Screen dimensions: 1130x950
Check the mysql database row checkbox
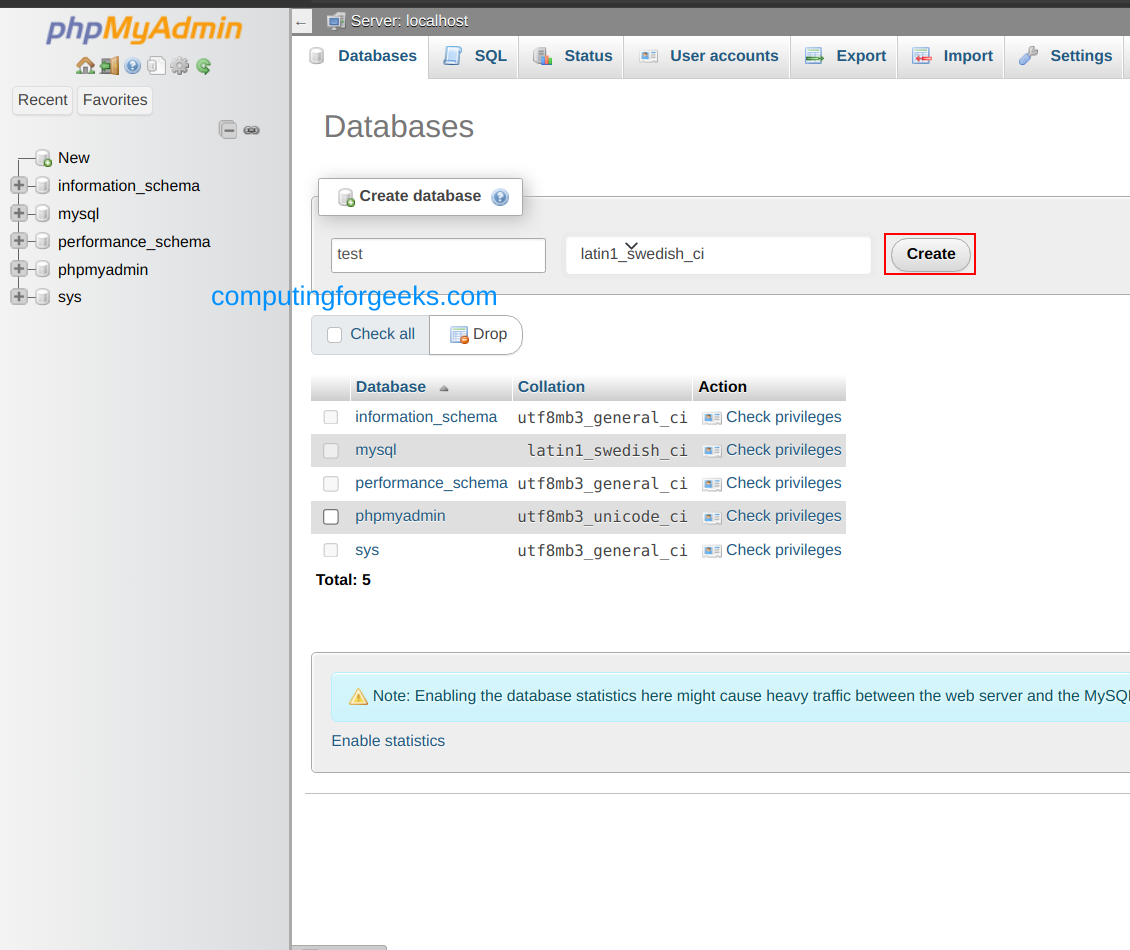[330, 450]
